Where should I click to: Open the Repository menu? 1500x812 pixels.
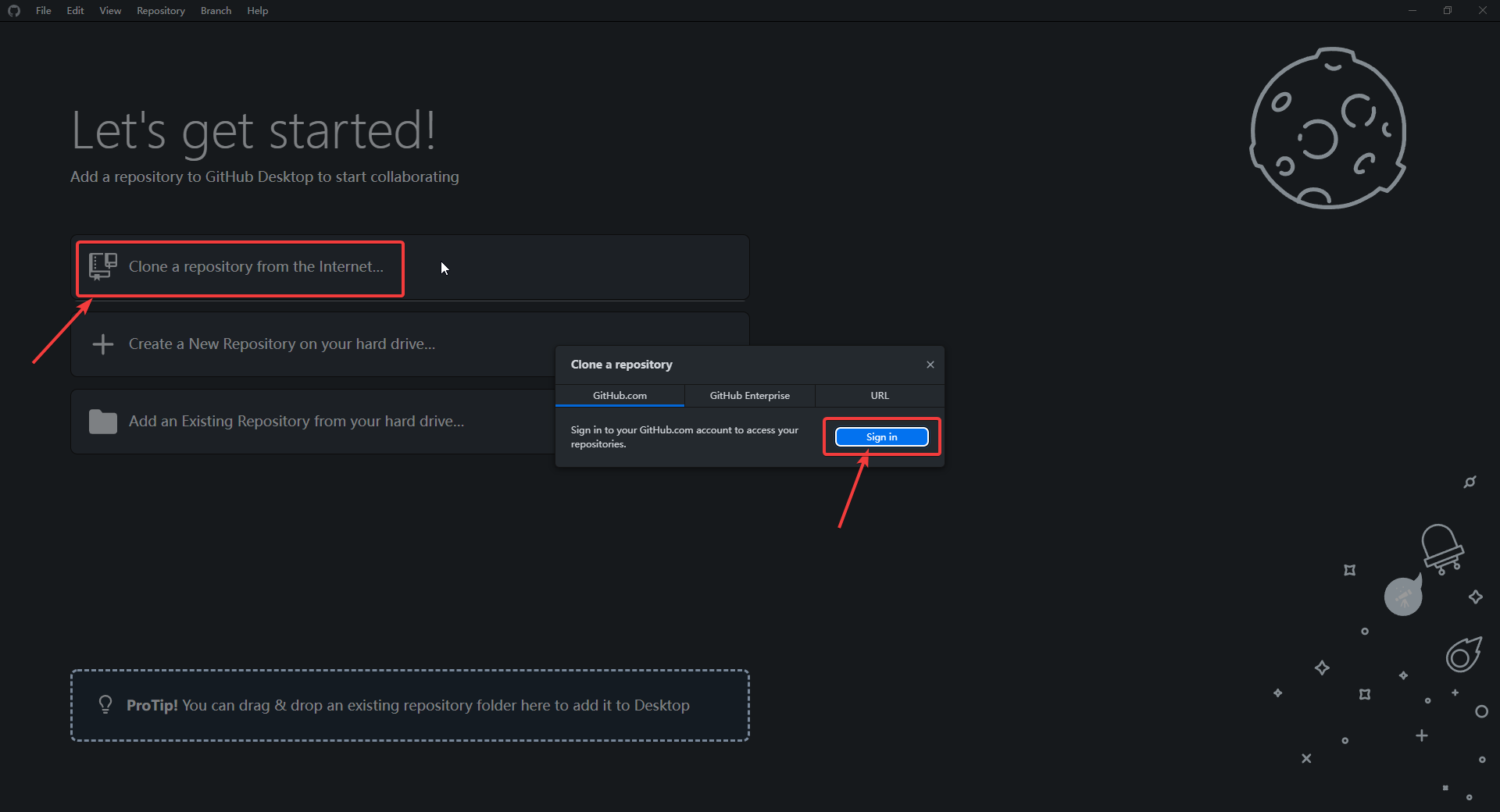coord(160,11)
